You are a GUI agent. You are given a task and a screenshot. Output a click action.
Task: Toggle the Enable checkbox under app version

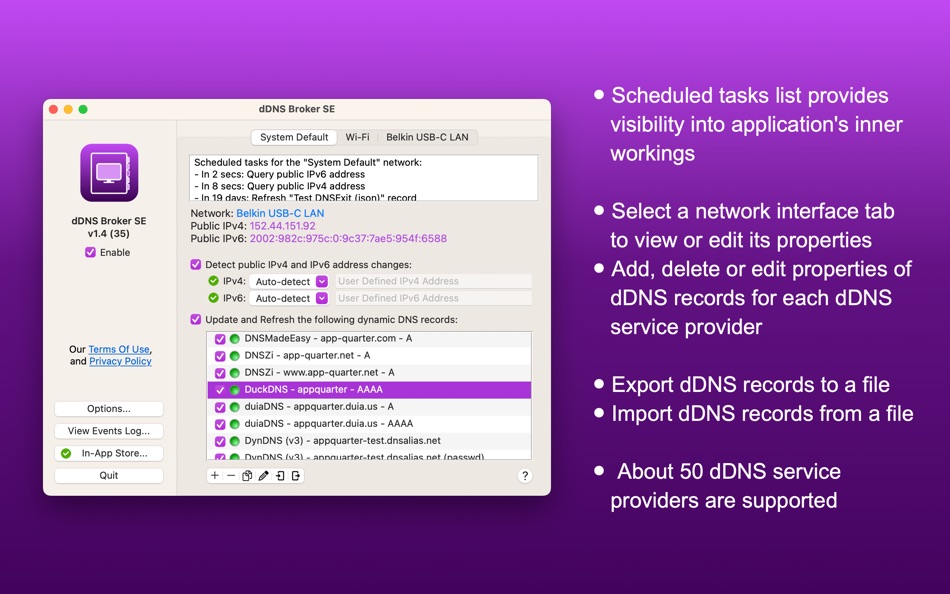tap(90, 252)
